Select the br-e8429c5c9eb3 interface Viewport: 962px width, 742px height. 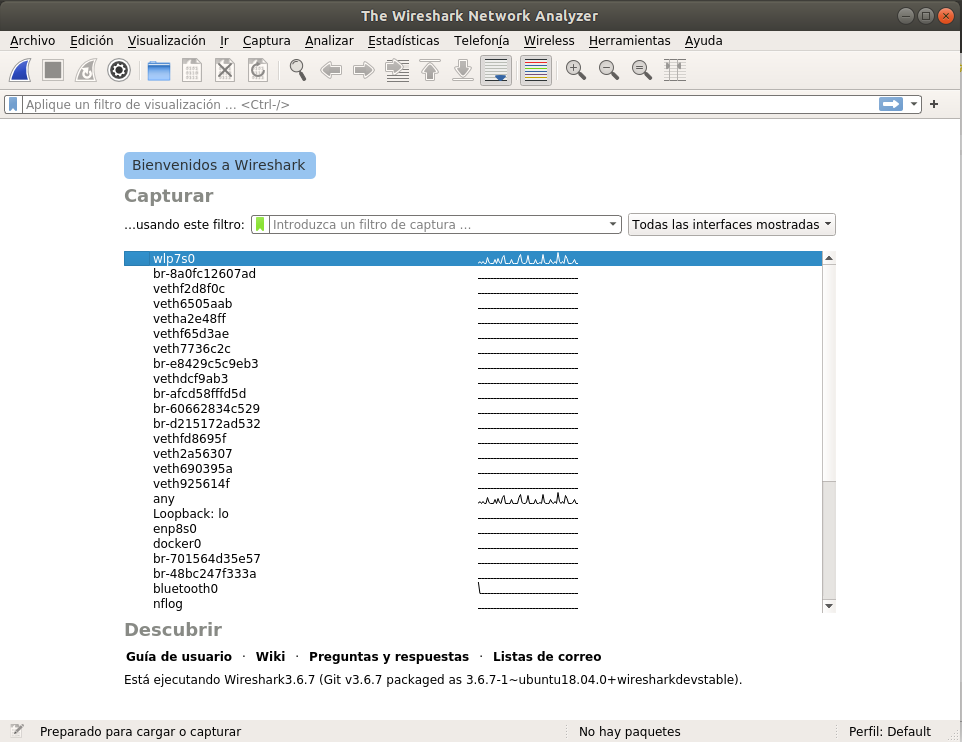[472, 364]
